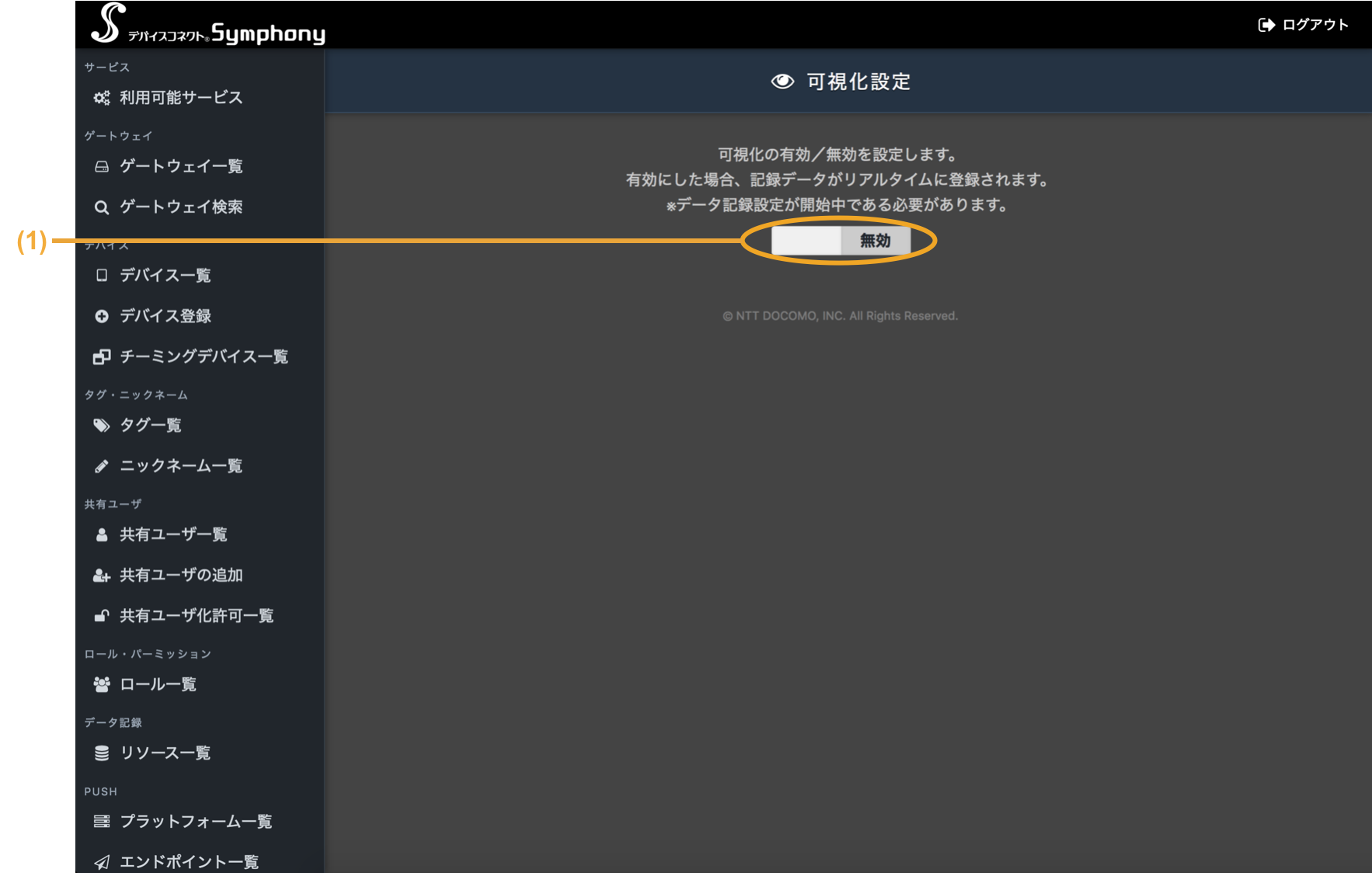Click the PUSH section label

pos(100,791)
